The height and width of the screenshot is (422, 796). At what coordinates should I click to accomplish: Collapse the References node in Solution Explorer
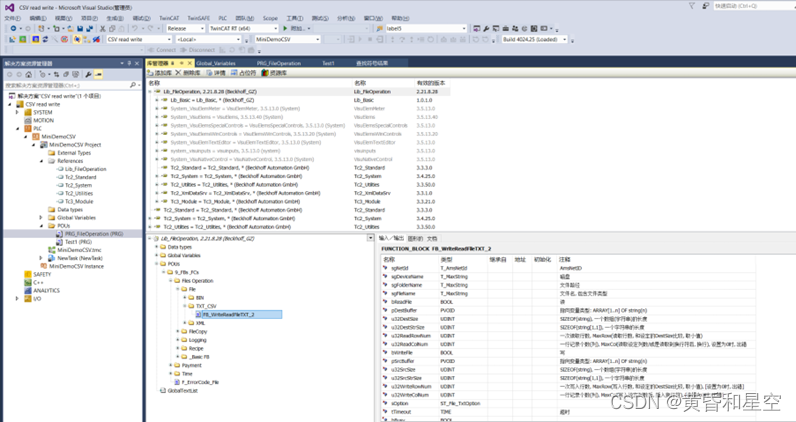pos(42,161)
